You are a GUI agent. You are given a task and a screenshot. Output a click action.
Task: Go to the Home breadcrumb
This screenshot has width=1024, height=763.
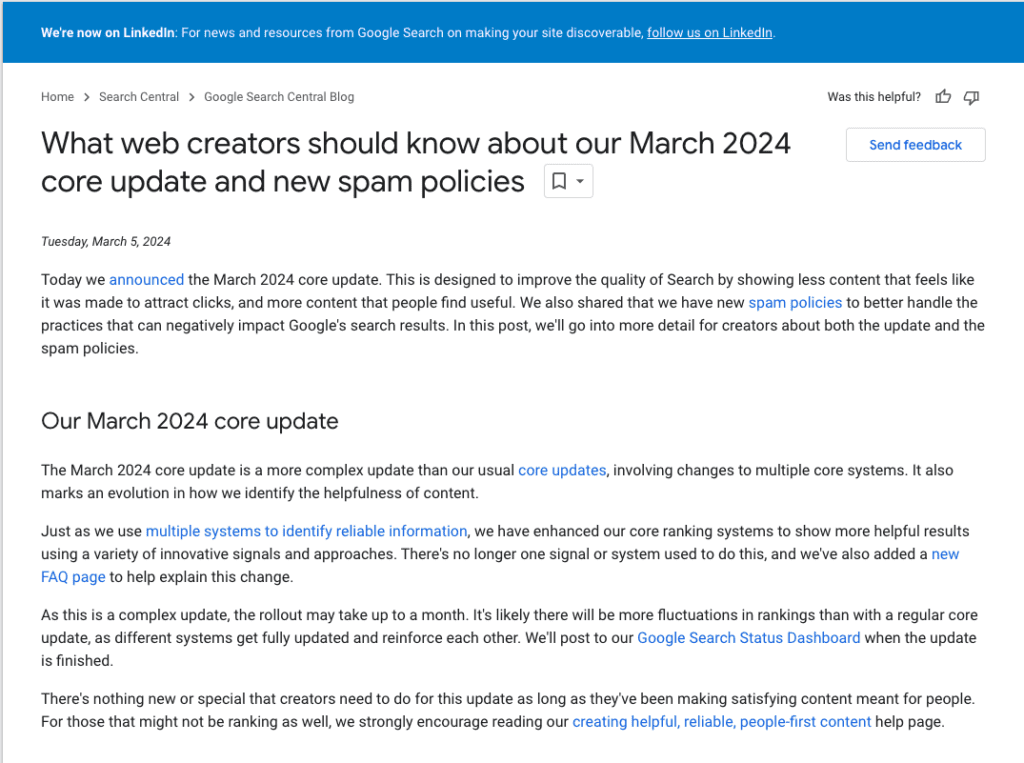[57, 97]
